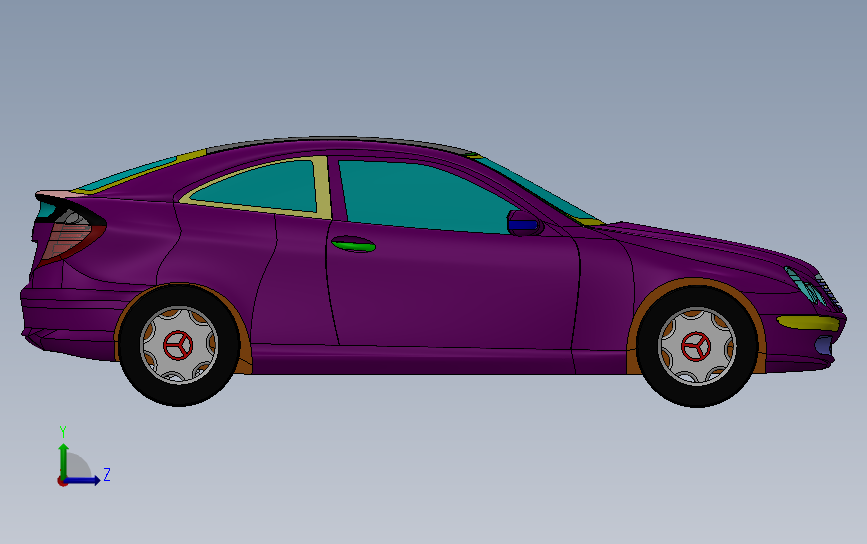
Task: Select the fog light on the front bumper
Action: point(823,345)
